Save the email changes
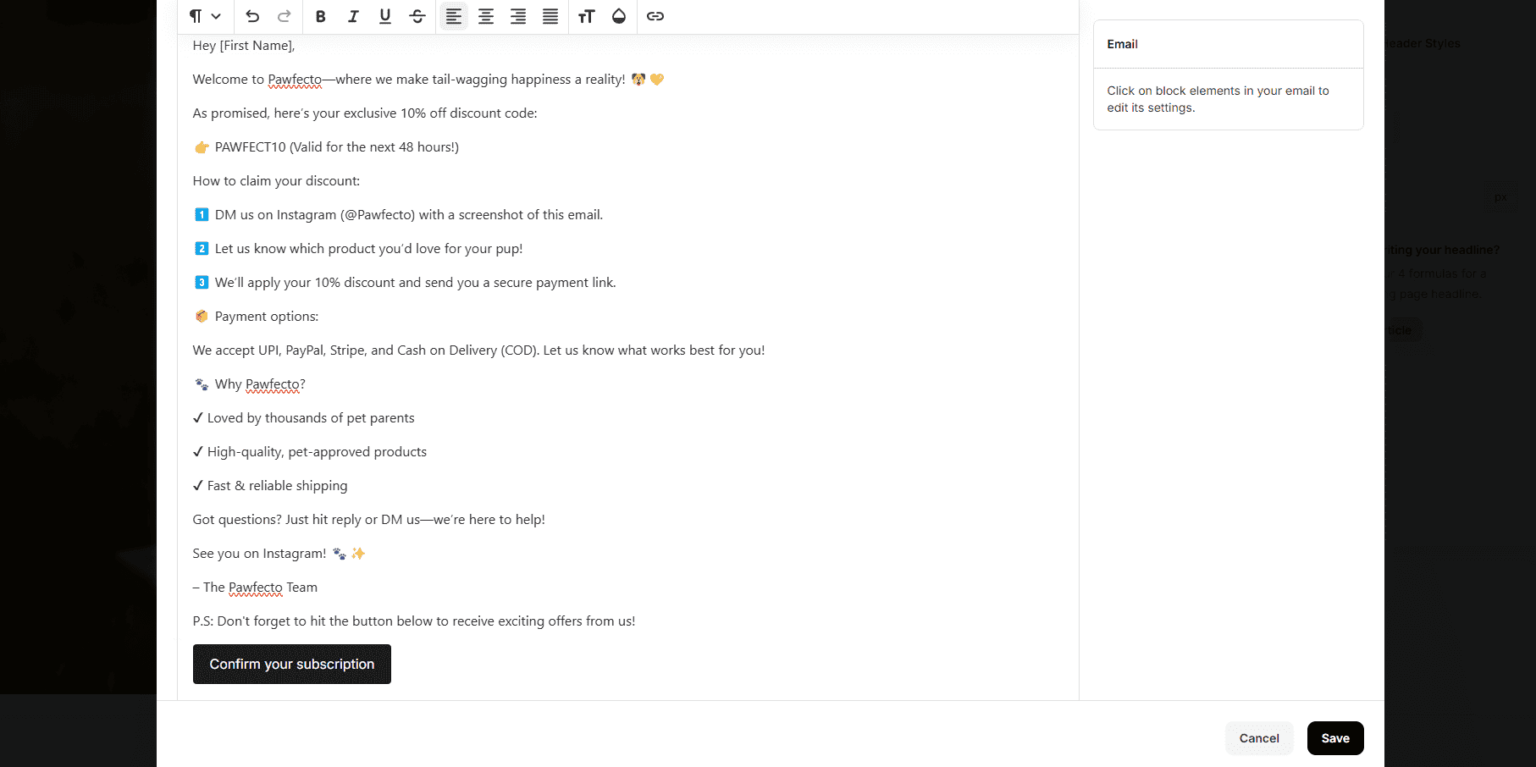 point(1335,738)
